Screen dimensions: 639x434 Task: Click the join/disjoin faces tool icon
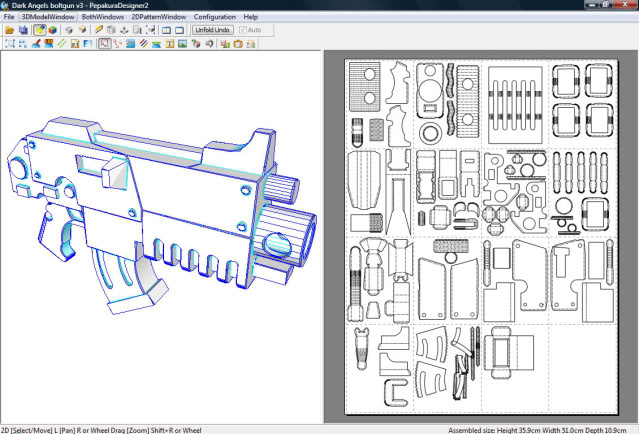click(119, 44)
